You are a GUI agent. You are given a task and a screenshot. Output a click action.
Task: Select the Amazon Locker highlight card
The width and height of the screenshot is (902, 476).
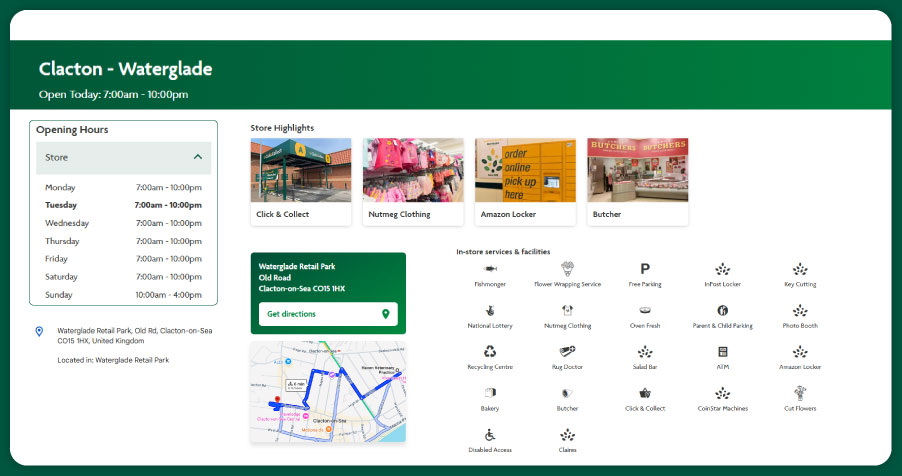coord(525,181)
